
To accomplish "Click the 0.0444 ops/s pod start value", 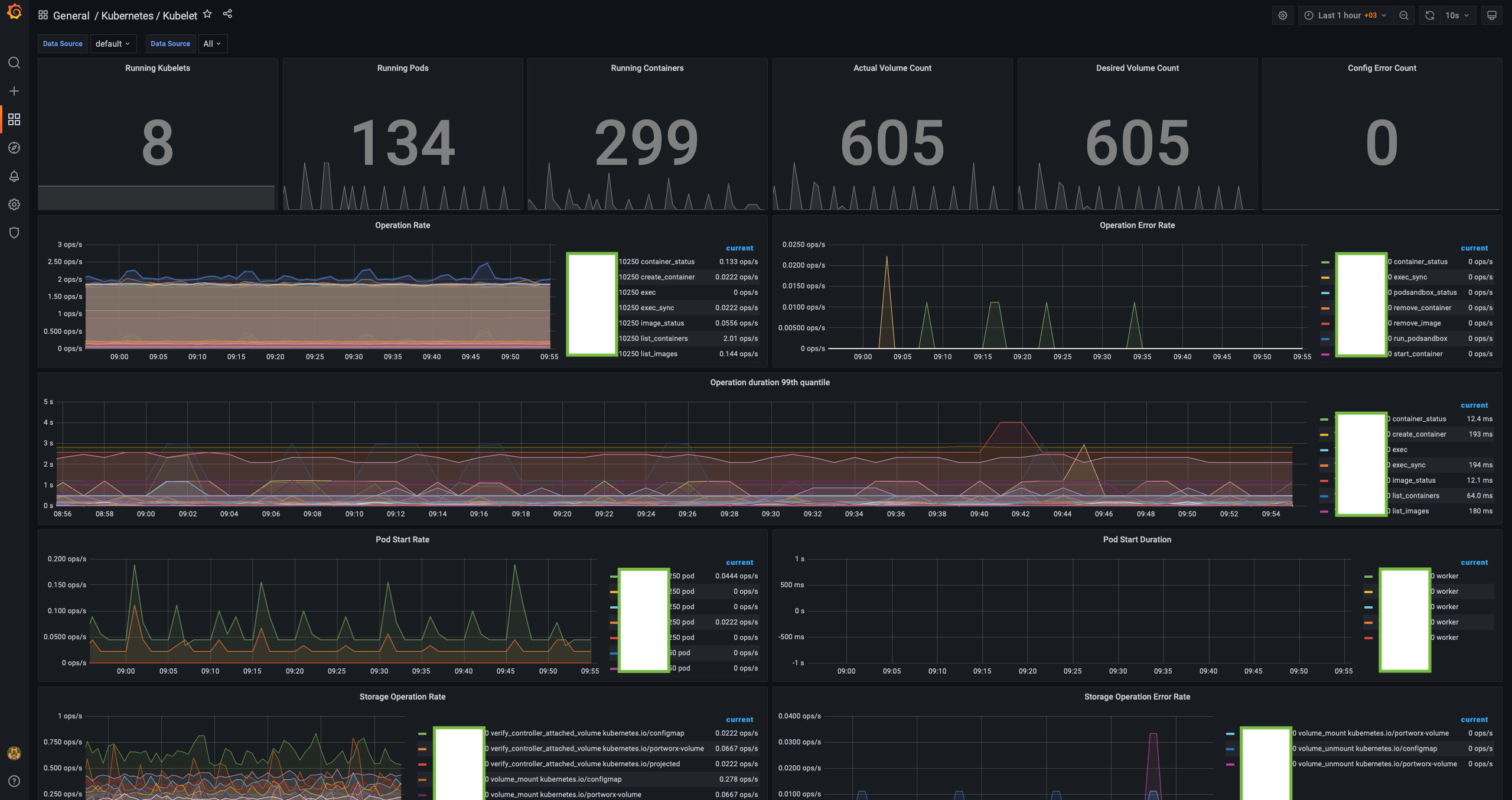I will pos(737,576).
